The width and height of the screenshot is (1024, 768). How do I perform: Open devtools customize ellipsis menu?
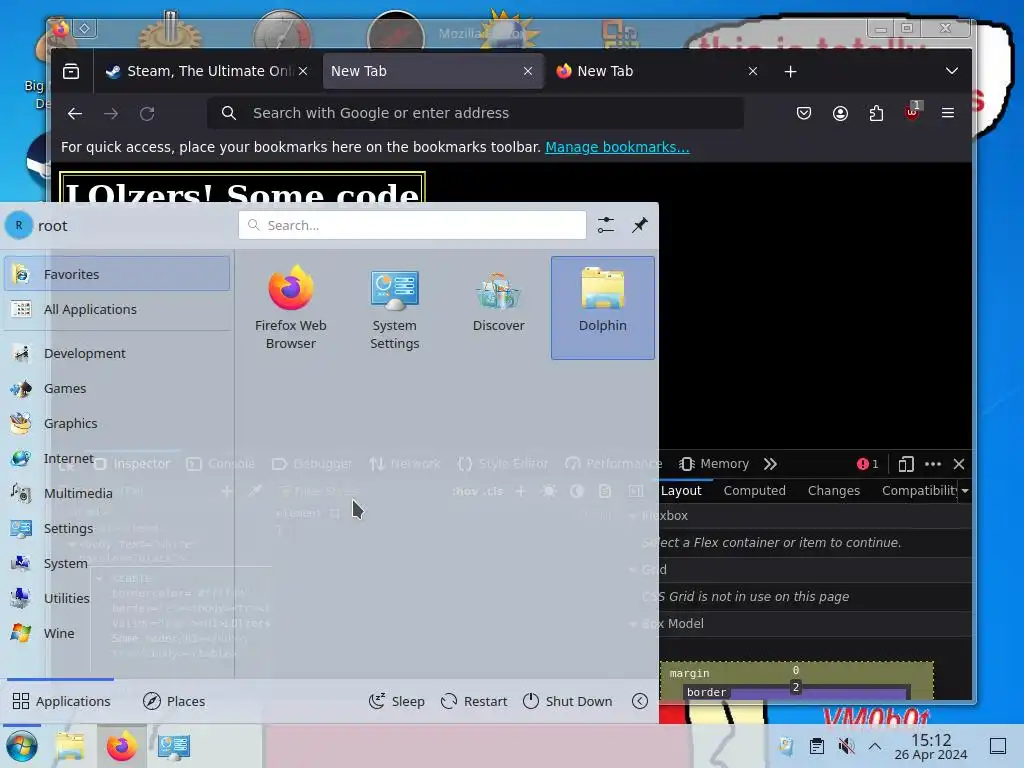pos(933,464)
